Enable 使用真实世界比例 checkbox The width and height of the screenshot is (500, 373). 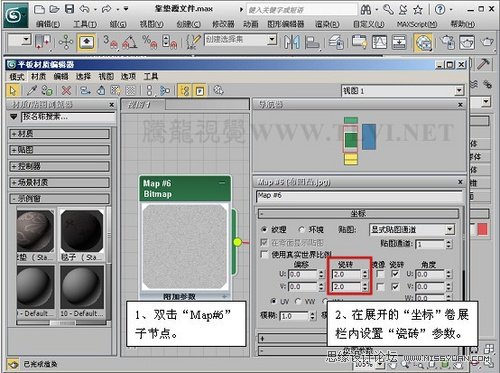264,255
